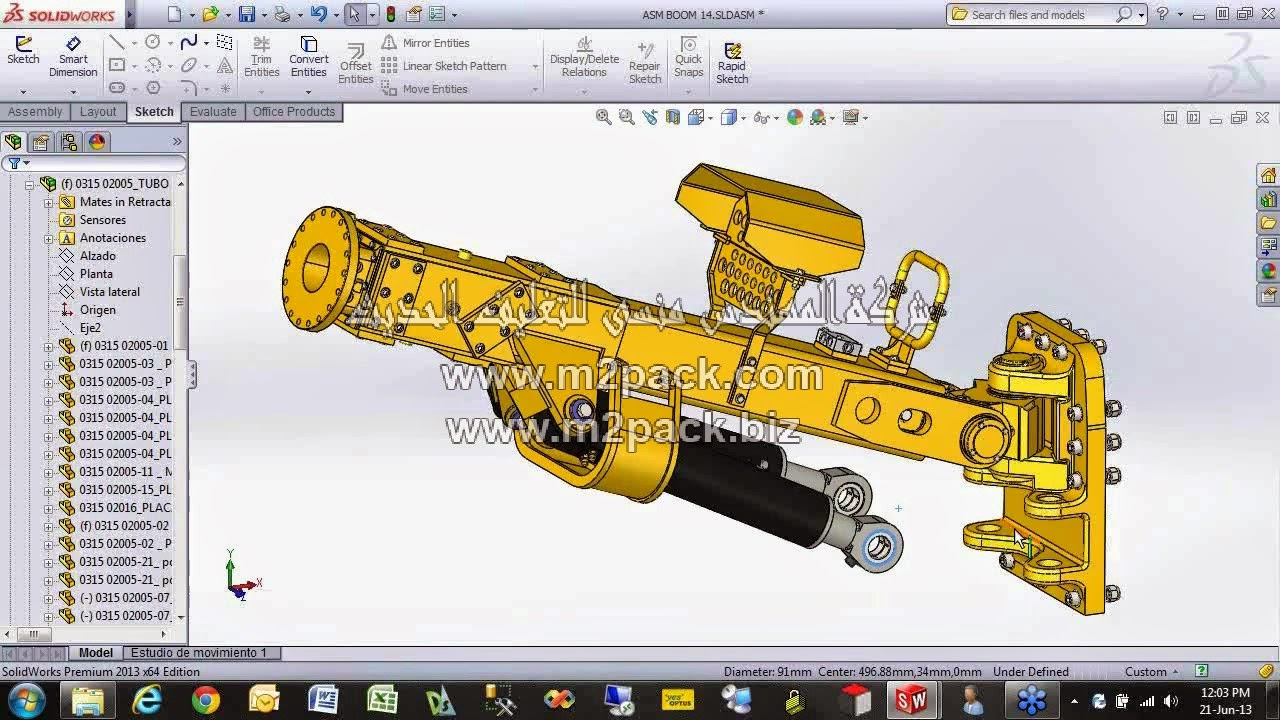Open the Evaluate tab

point(213,112)
